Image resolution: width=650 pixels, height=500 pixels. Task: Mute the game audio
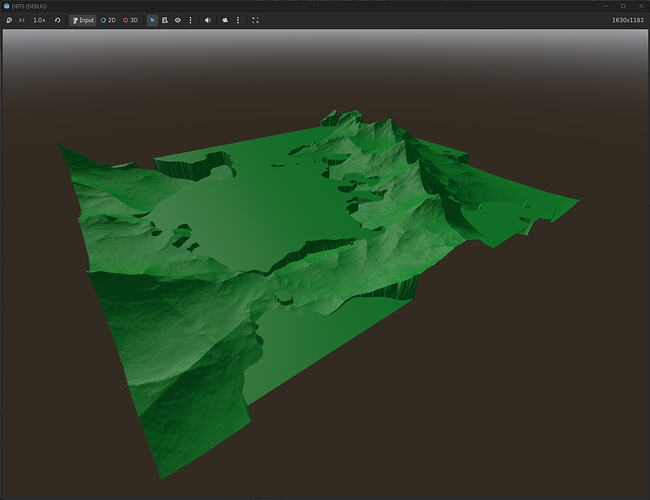208,20
